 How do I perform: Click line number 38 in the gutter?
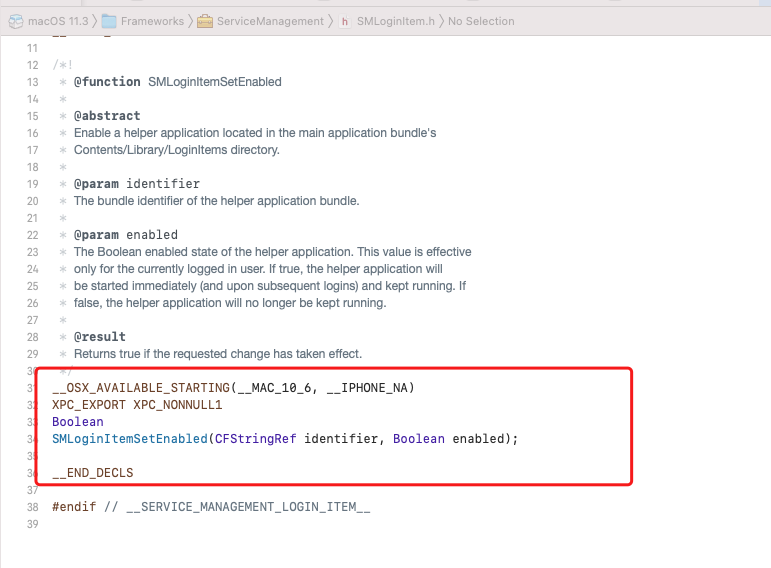pyautogui.click(x=32, y=507)
